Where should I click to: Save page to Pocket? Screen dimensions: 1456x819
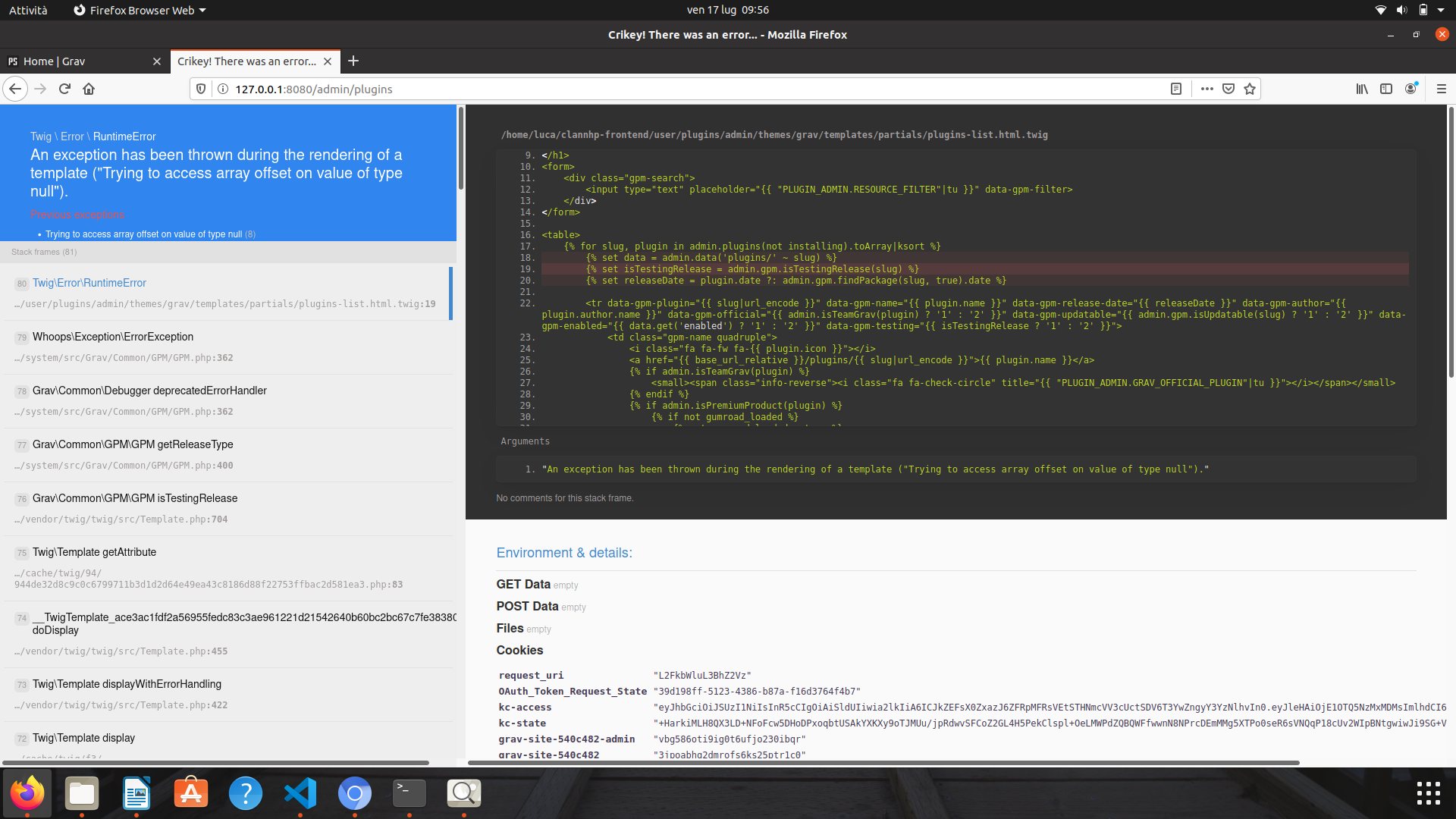(1228, 89)
